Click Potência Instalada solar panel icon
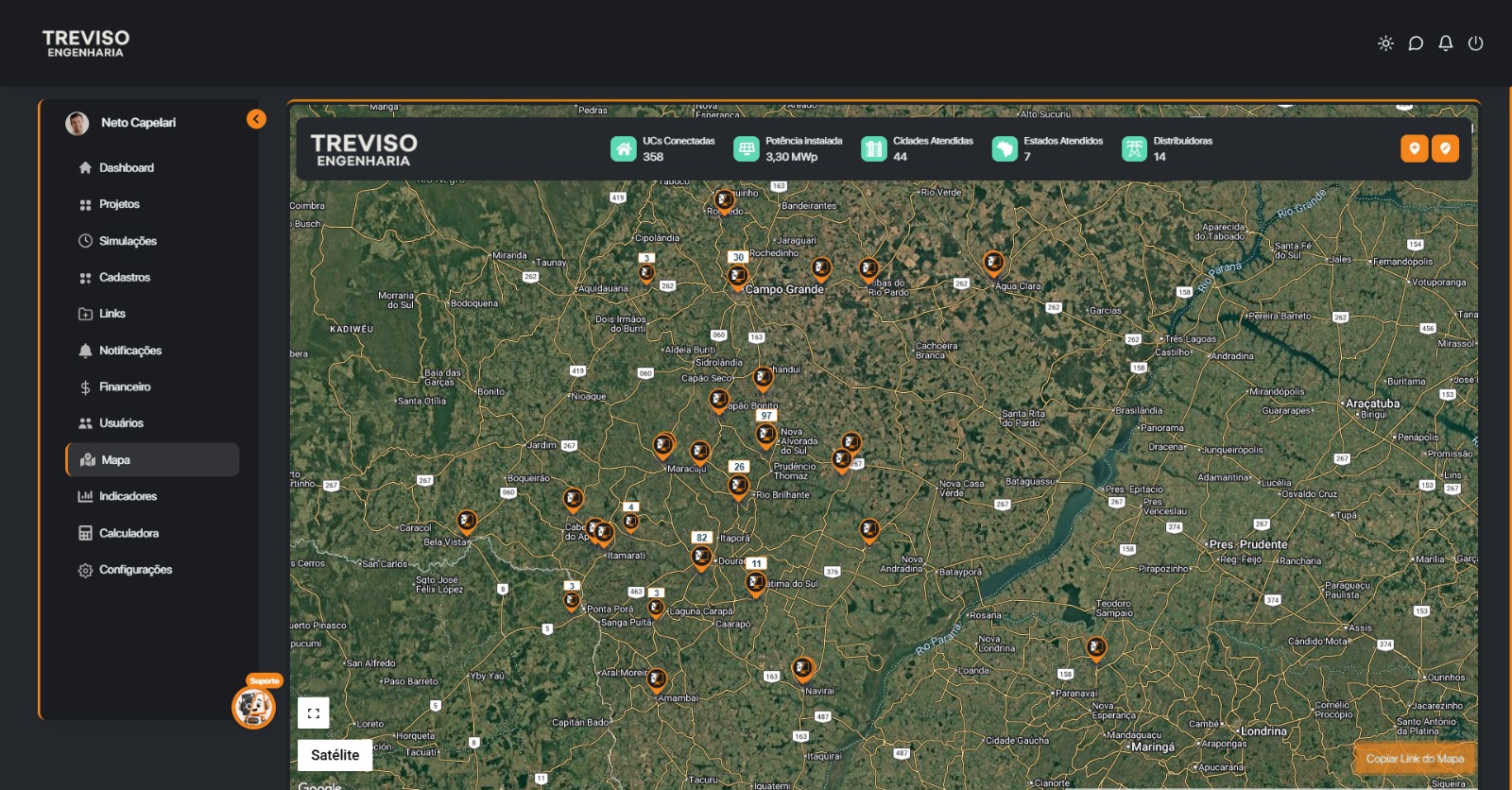This screenshot has width=1512, height=790. point(747,148)
